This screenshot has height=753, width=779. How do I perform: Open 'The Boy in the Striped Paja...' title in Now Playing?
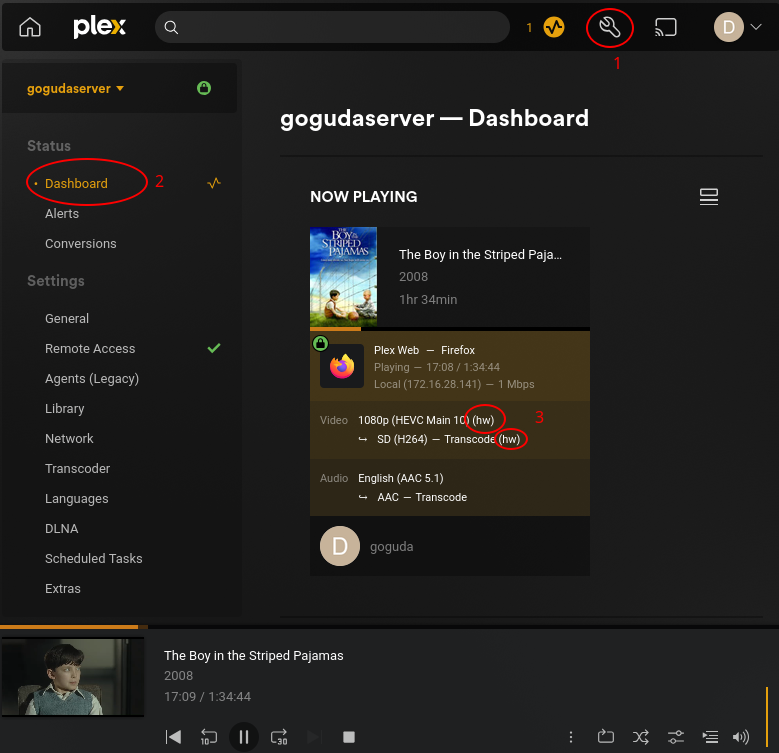(x=480, y=254)
